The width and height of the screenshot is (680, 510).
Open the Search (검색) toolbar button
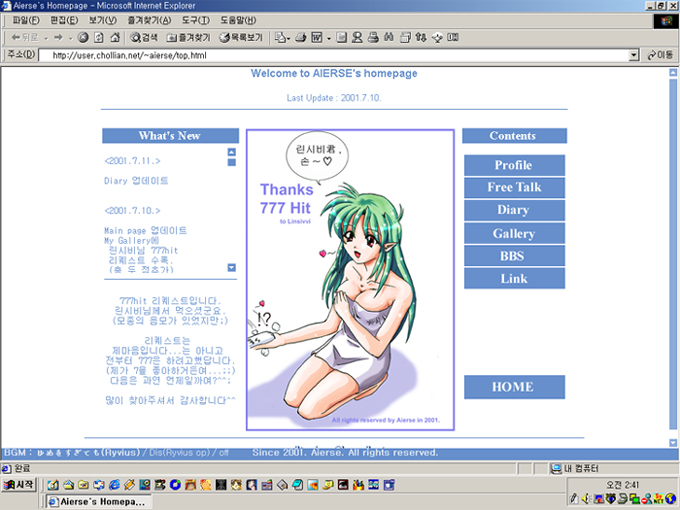144,38
